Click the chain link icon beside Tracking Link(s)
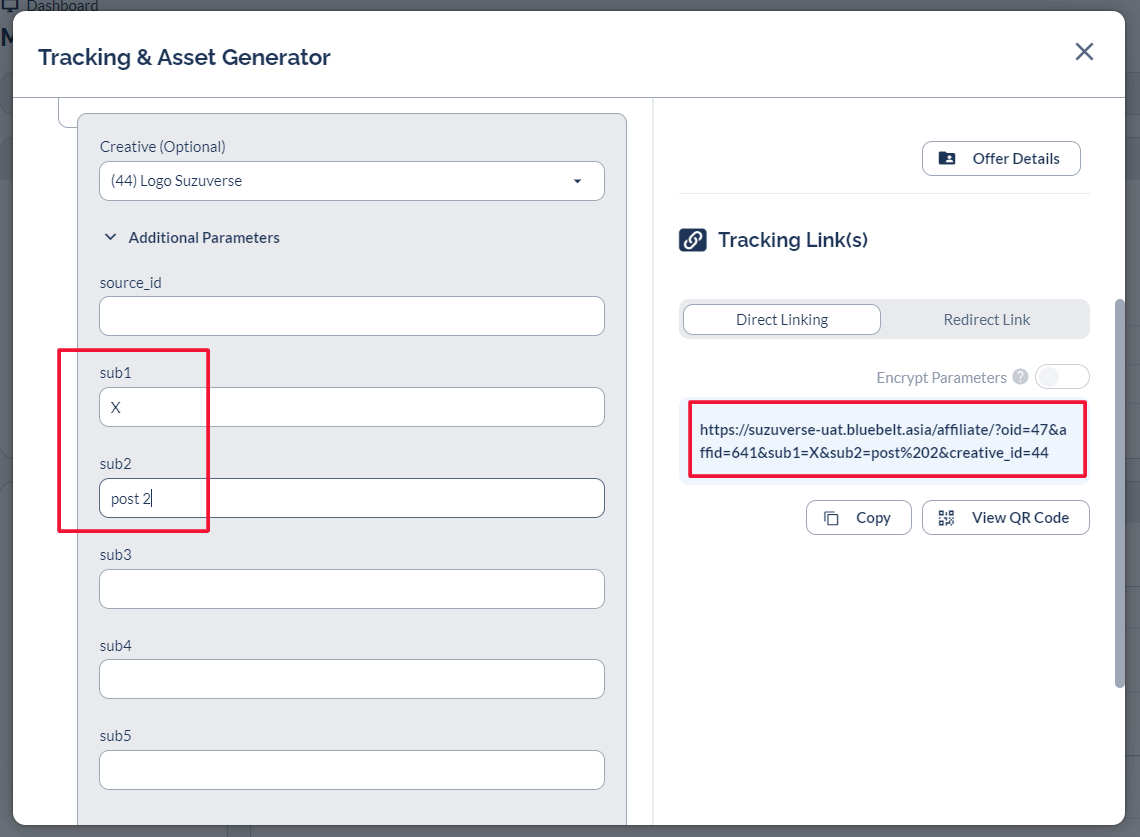The height and width of the screenshot is (837, 1140). click(692, 240)
